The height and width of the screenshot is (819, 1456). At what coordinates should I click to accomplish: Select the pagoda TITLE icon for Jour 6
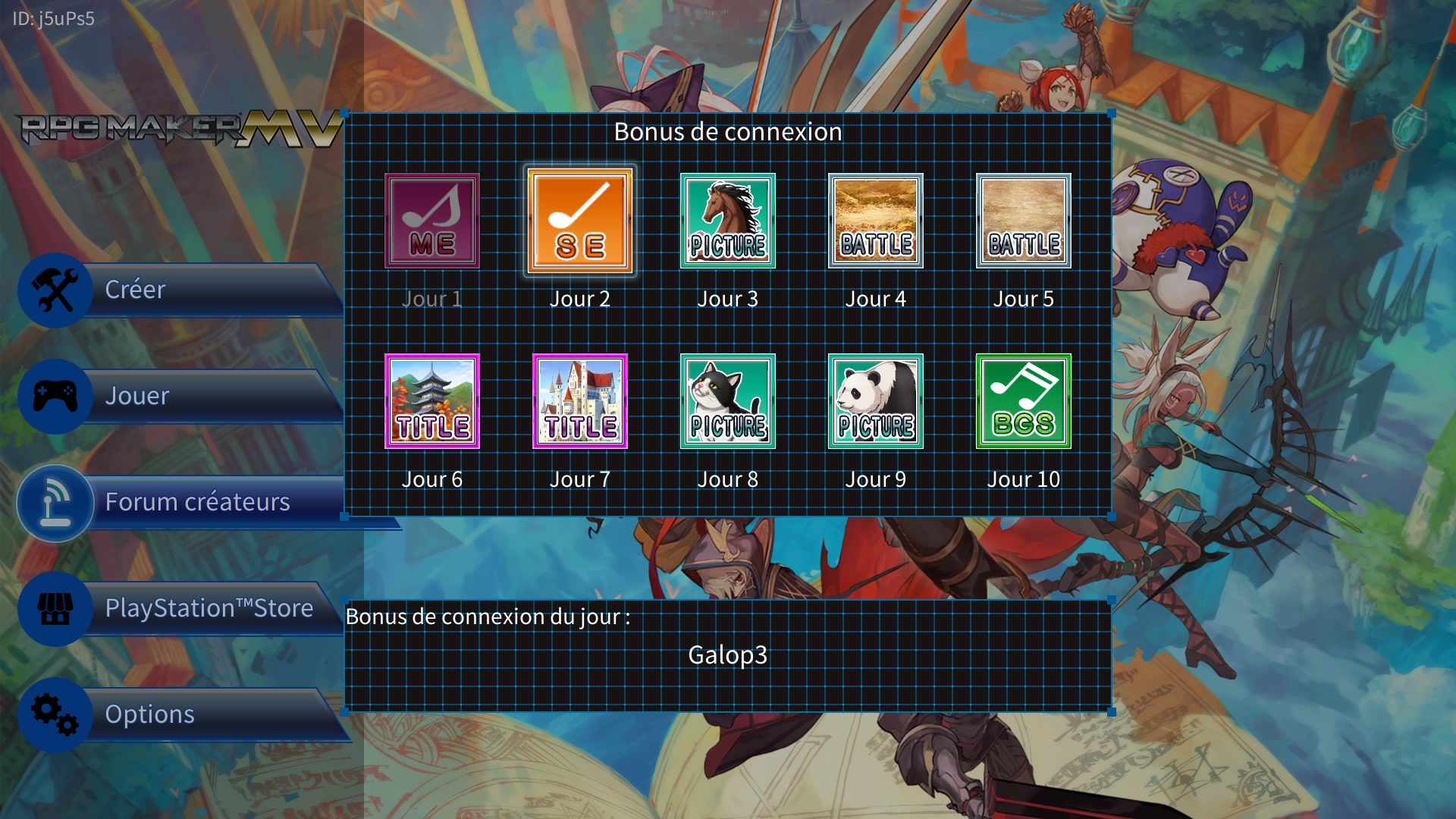pos(431,401)
